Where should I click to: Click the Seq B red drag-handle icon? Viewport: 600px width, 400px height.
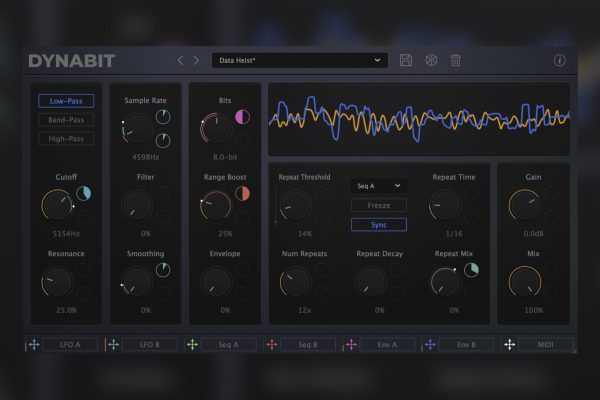(x=272, y=344)
